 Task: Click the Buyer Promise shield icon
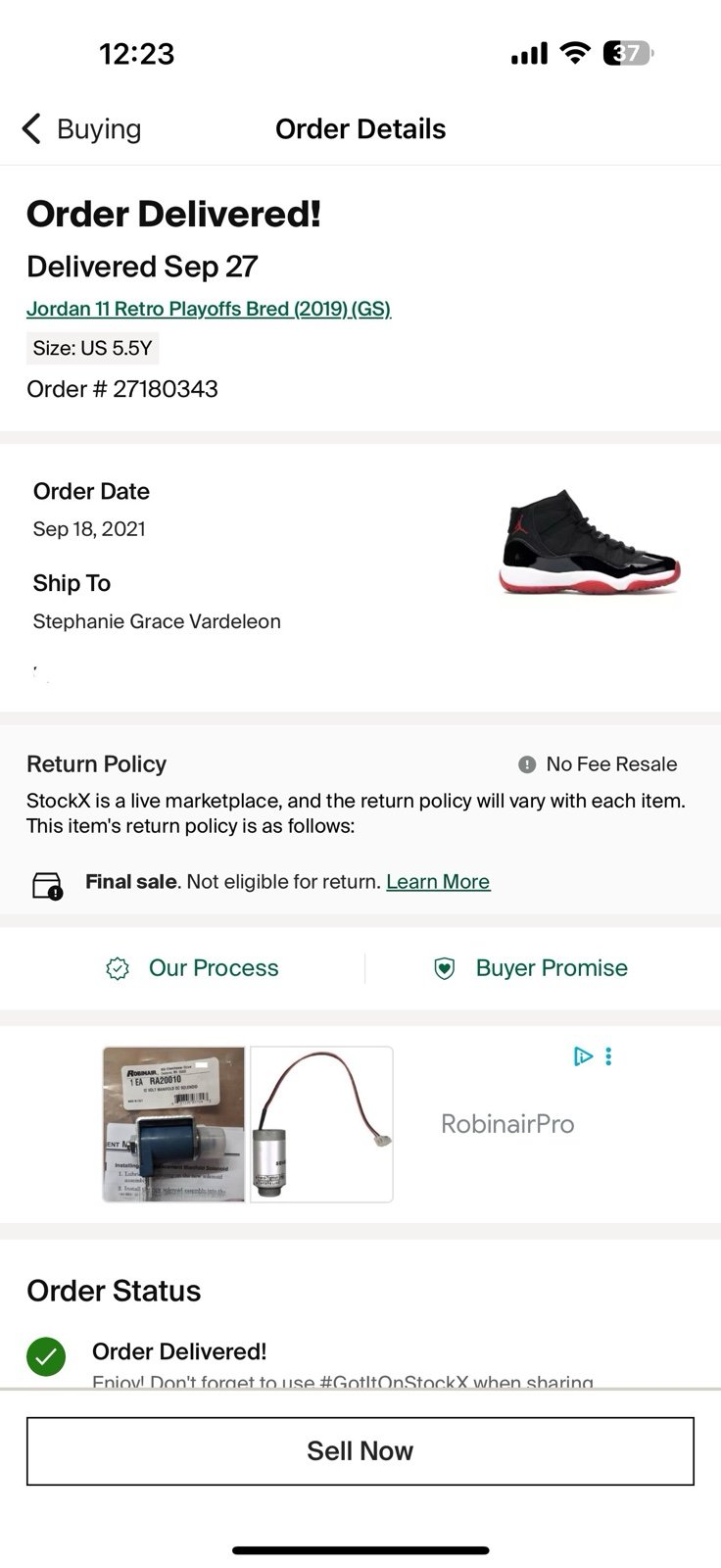pos(446,967)
